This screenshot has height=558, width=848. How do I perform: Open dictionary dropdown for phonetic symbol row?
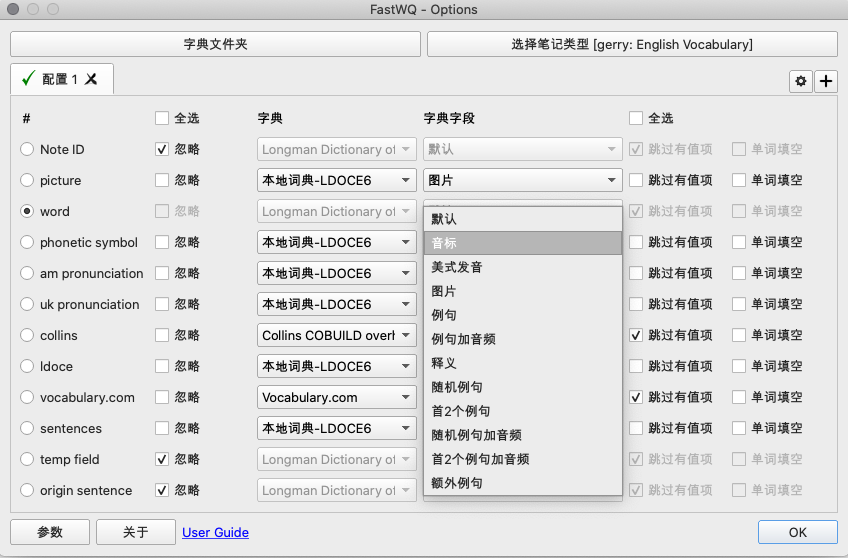pos(336,242)
